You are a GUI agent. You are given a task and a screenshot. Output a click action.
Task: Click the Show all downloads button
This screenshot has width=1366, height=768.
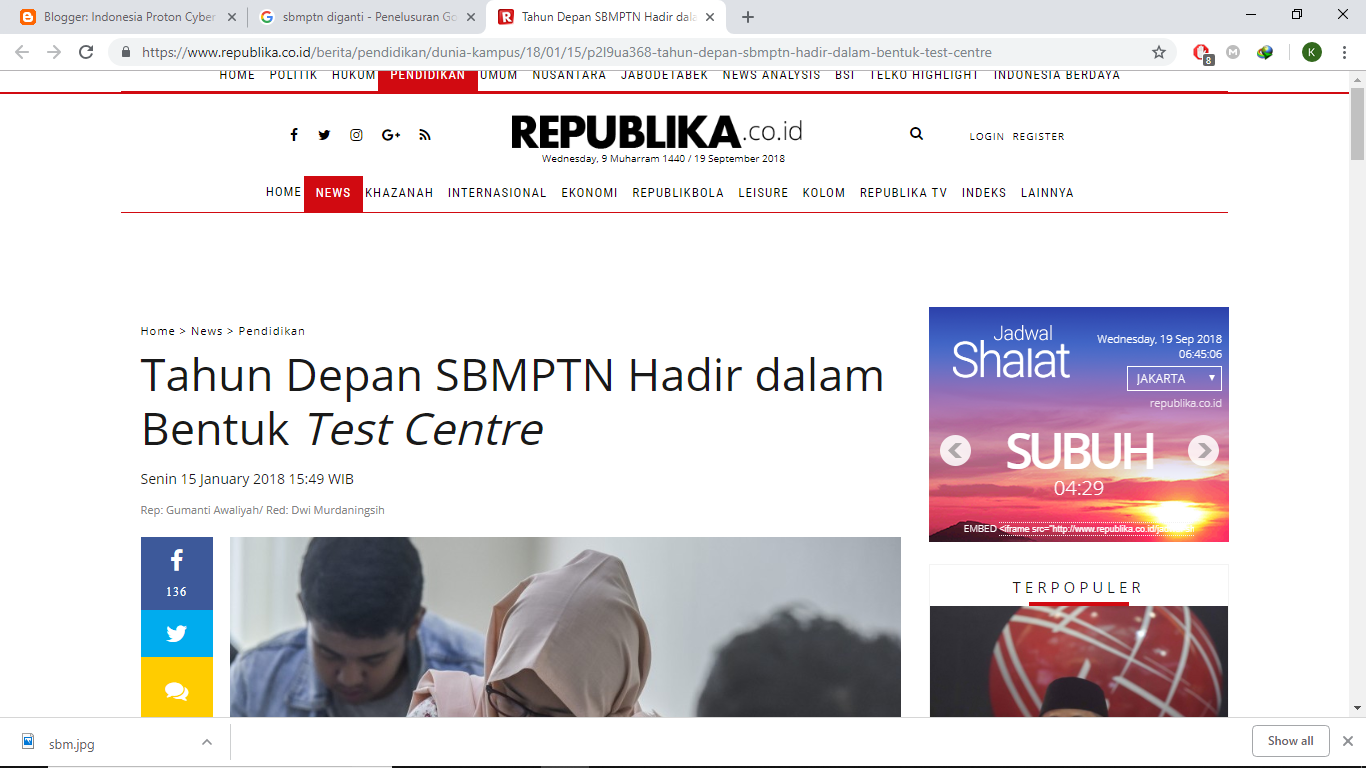[x=1290, y=741]
